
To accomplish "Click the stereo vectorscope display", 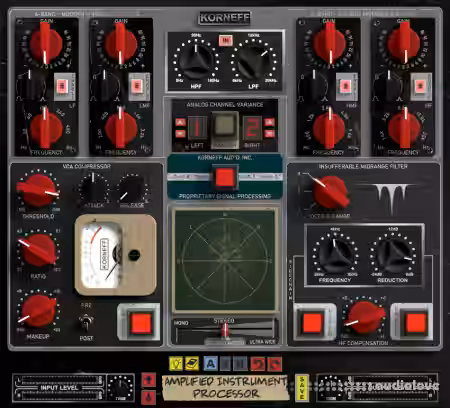I will tap(225, 260).
